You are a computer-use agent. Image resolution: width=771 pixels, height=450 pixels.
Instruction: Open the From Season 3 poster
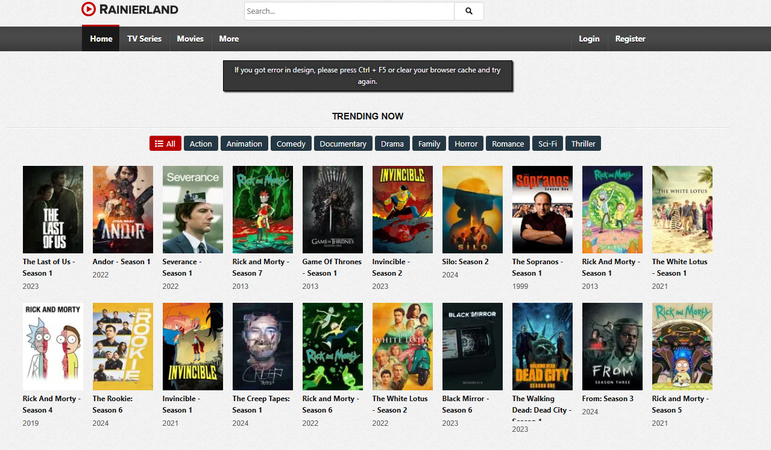tap(612, 346)
